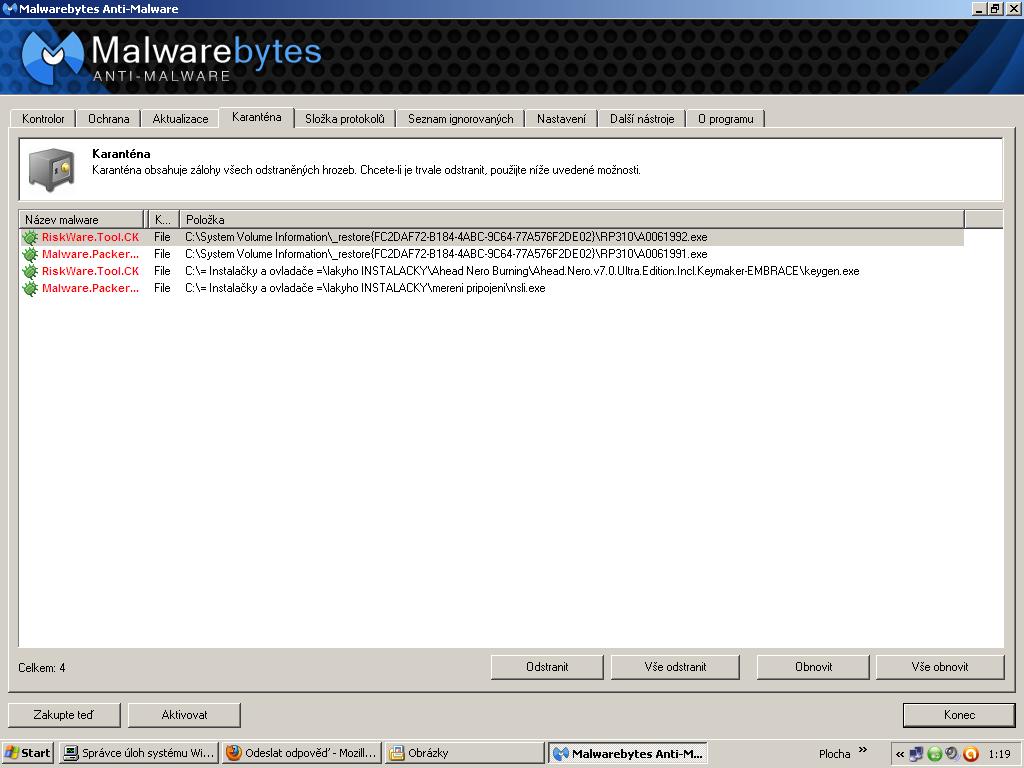Open the O programu tab

(726, 119)
